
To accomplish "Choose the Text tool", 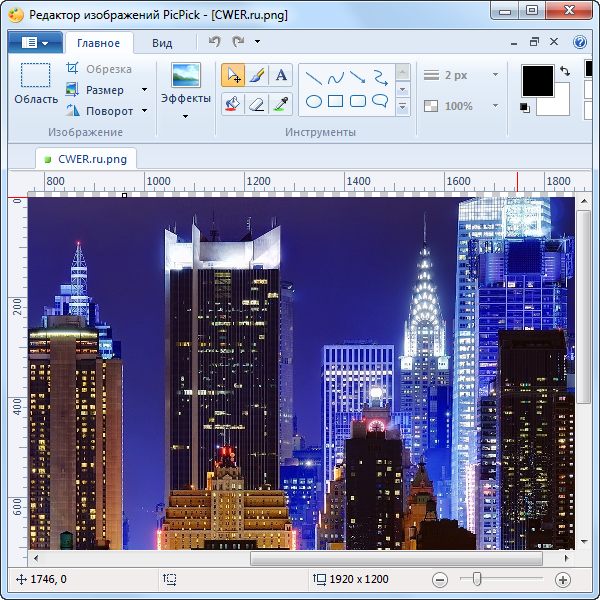I will pos(281,75).
